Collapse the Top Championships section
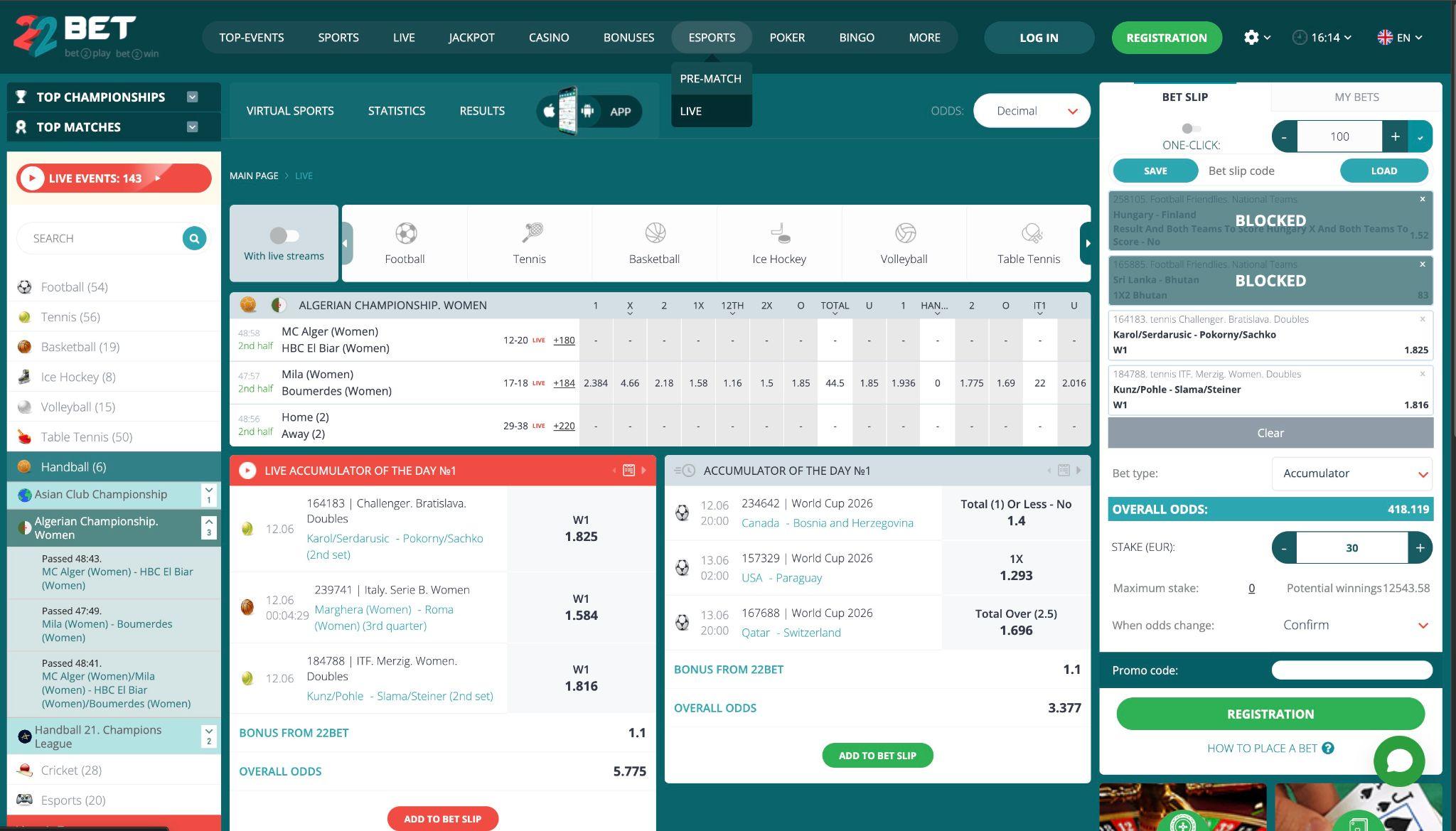This screenshot has width=1456, height=831. pyautogui.click(x=192, y=97)
